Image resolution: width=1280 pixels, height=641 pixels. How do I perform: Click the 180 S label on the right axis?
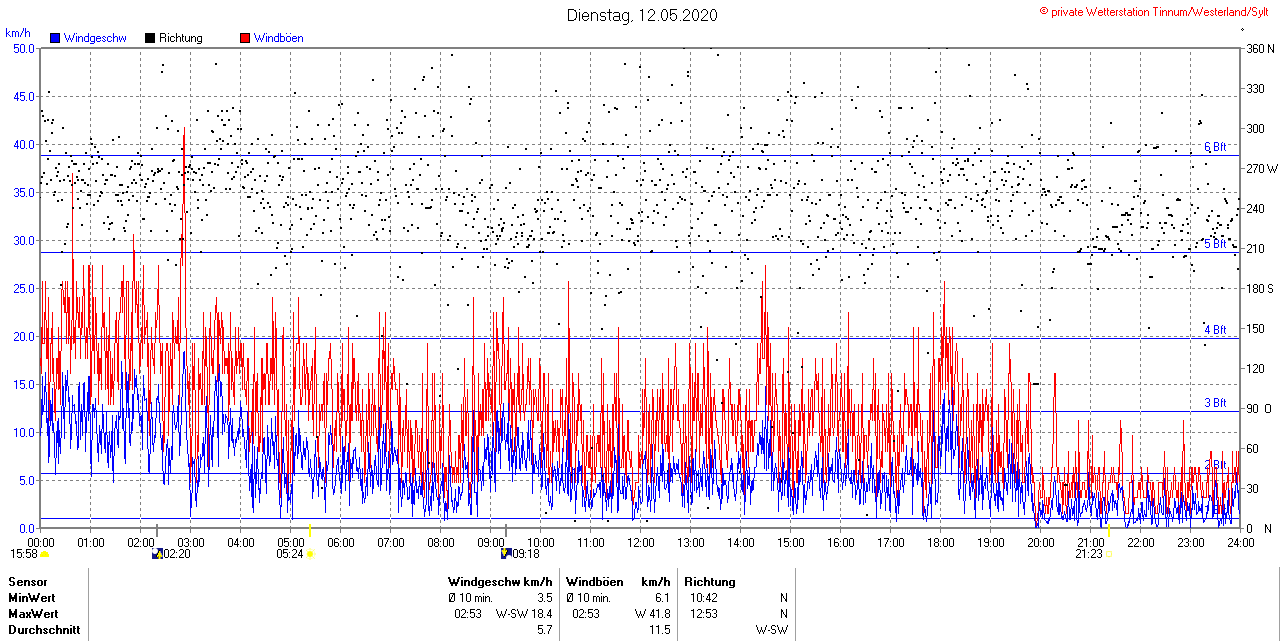click(1261, 288)
